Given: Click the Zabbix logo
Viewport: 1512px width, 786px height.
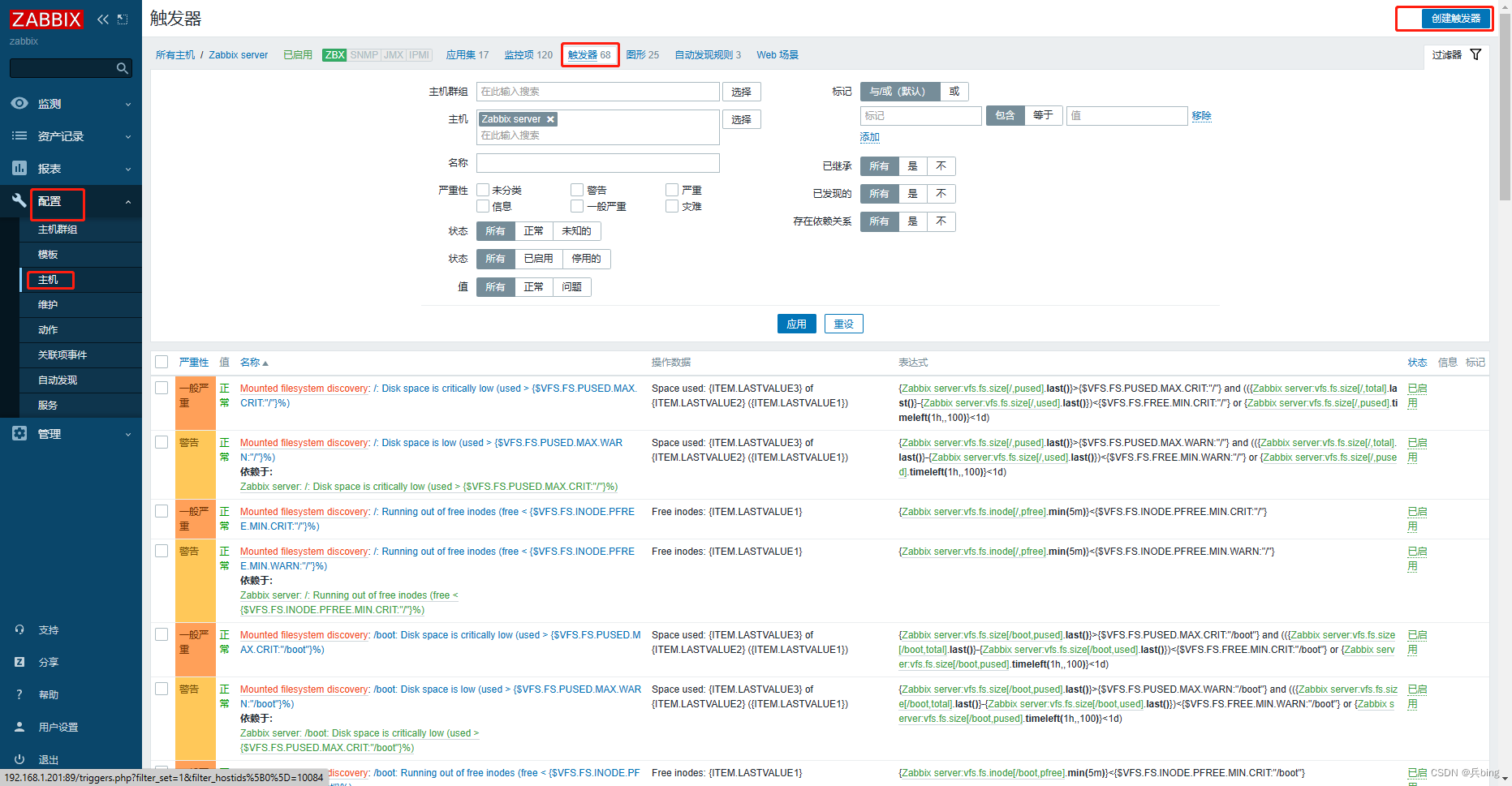Looking at the screenshot, I should pos(46,19).
